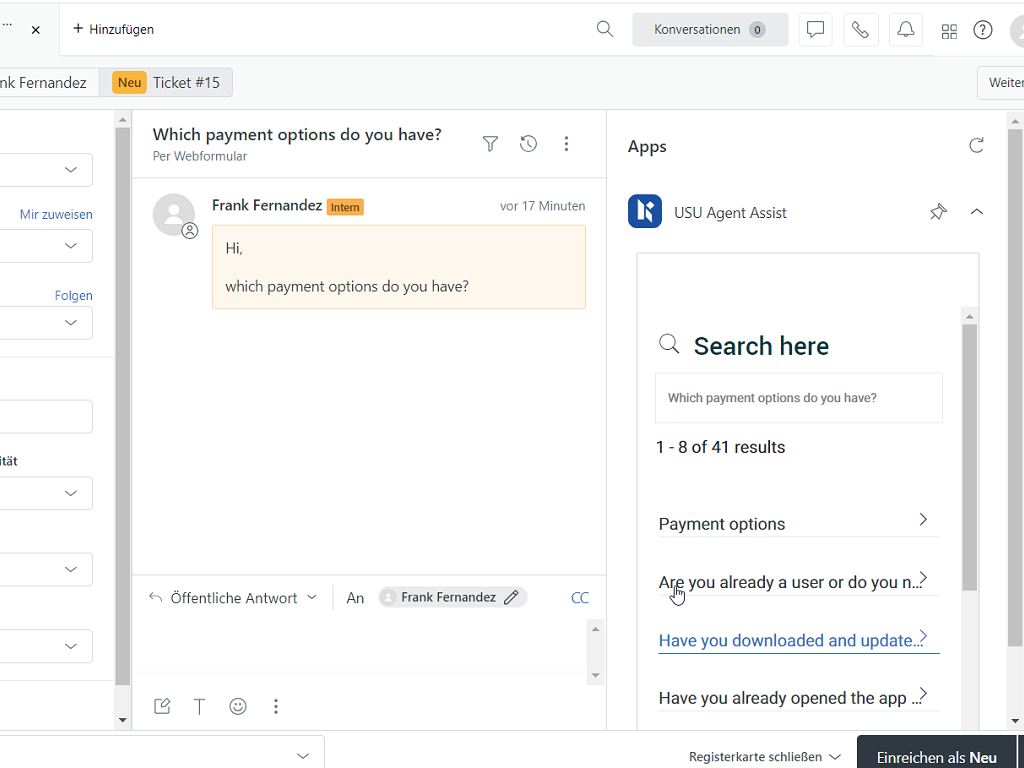The height and width of the screenshot is (768, 1024).
Task: Open the Öffentliche Antwort reply type dropdown
Action: pos(233,598)
